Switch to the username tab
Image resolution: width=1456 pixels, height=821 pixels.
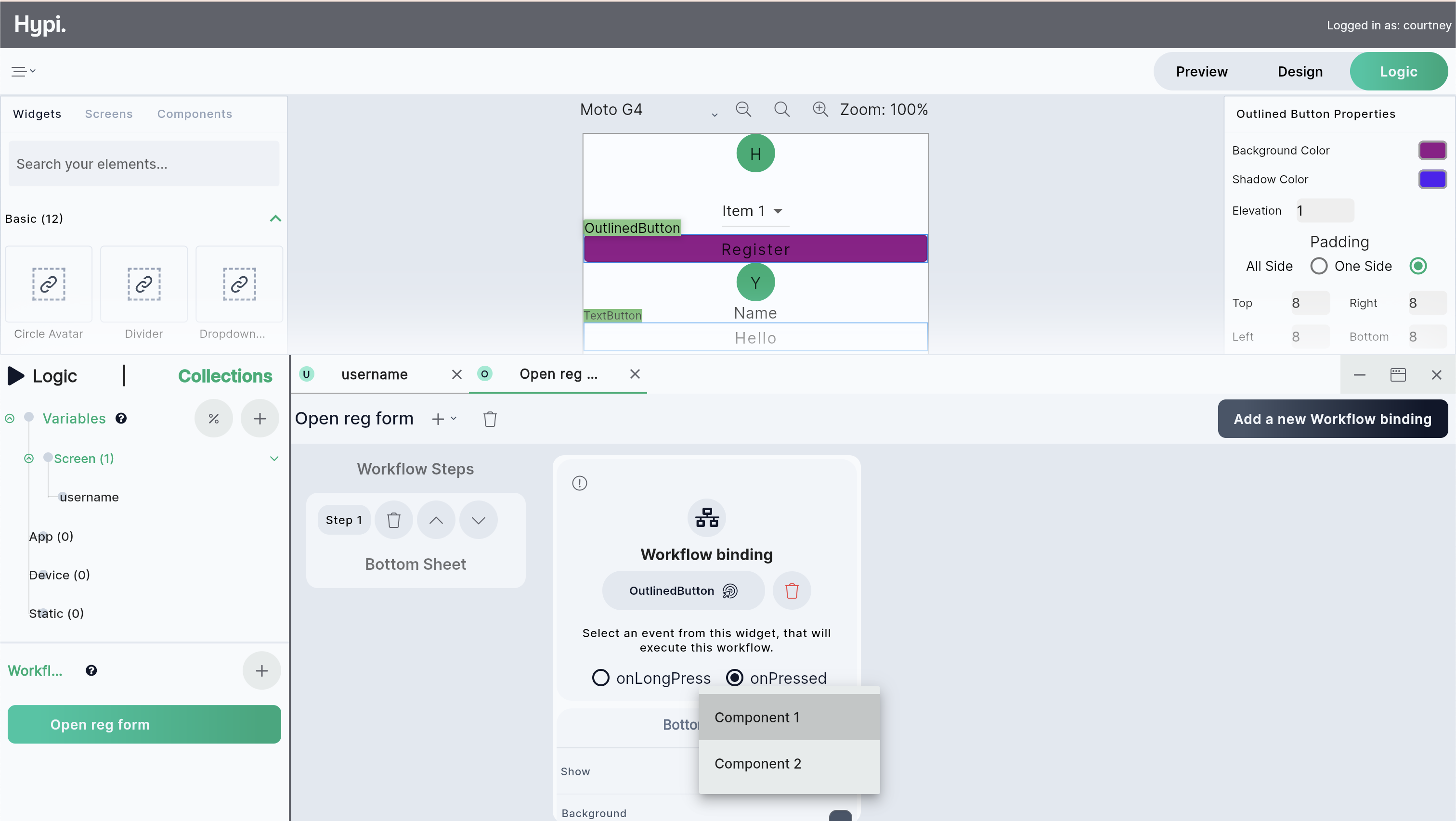click(x=375, y=373)
